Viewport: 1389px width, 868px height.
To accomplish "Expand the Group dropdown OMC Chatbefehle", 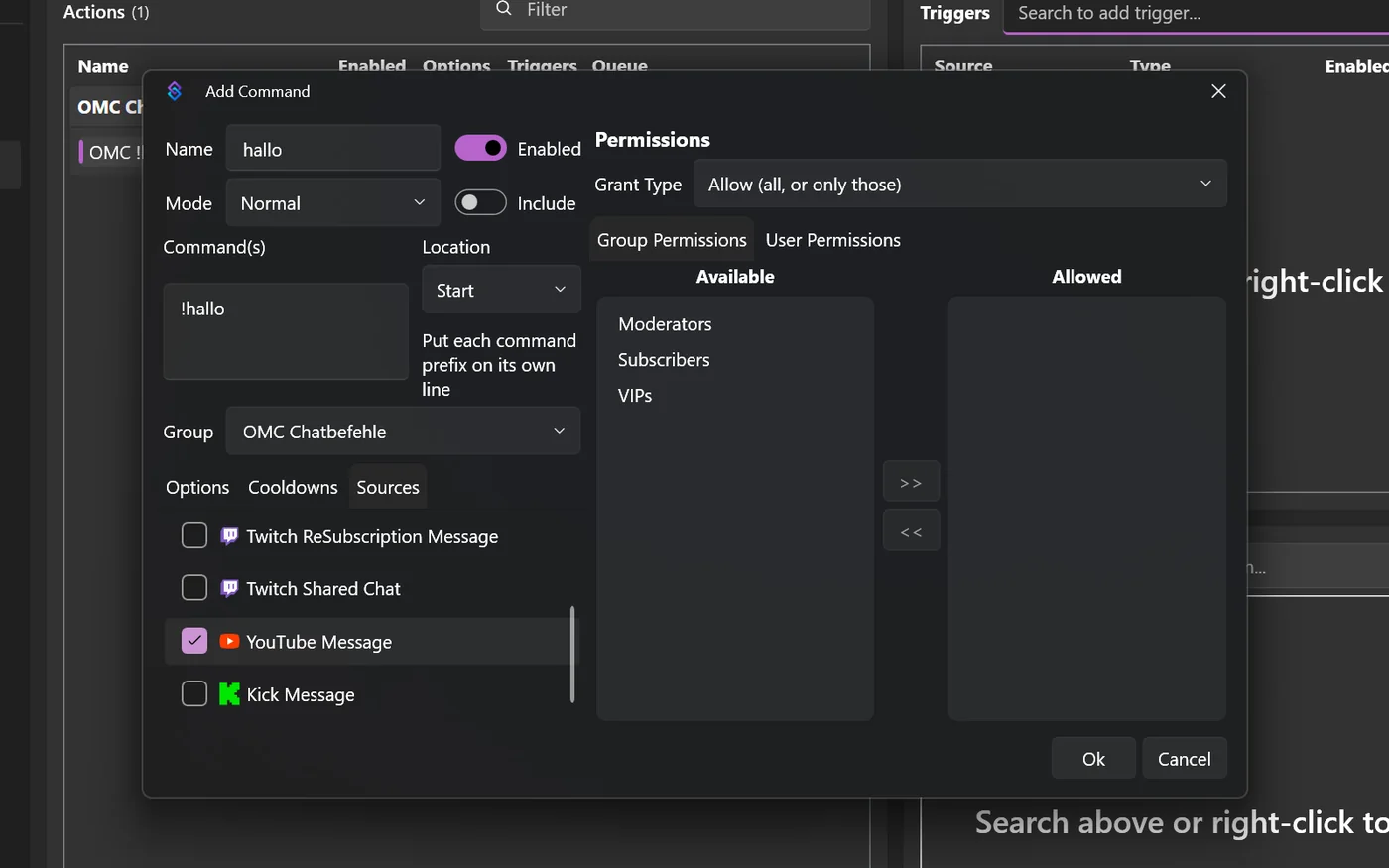I will [x=403, y=432].
